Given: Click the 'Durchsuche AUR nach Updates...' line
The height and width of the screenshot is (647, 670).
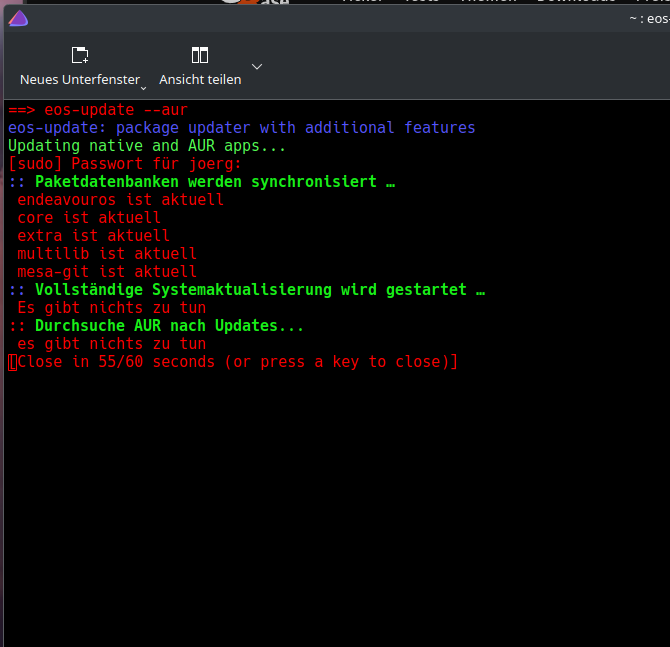Looking at the screenshot, I should point(156,326).
